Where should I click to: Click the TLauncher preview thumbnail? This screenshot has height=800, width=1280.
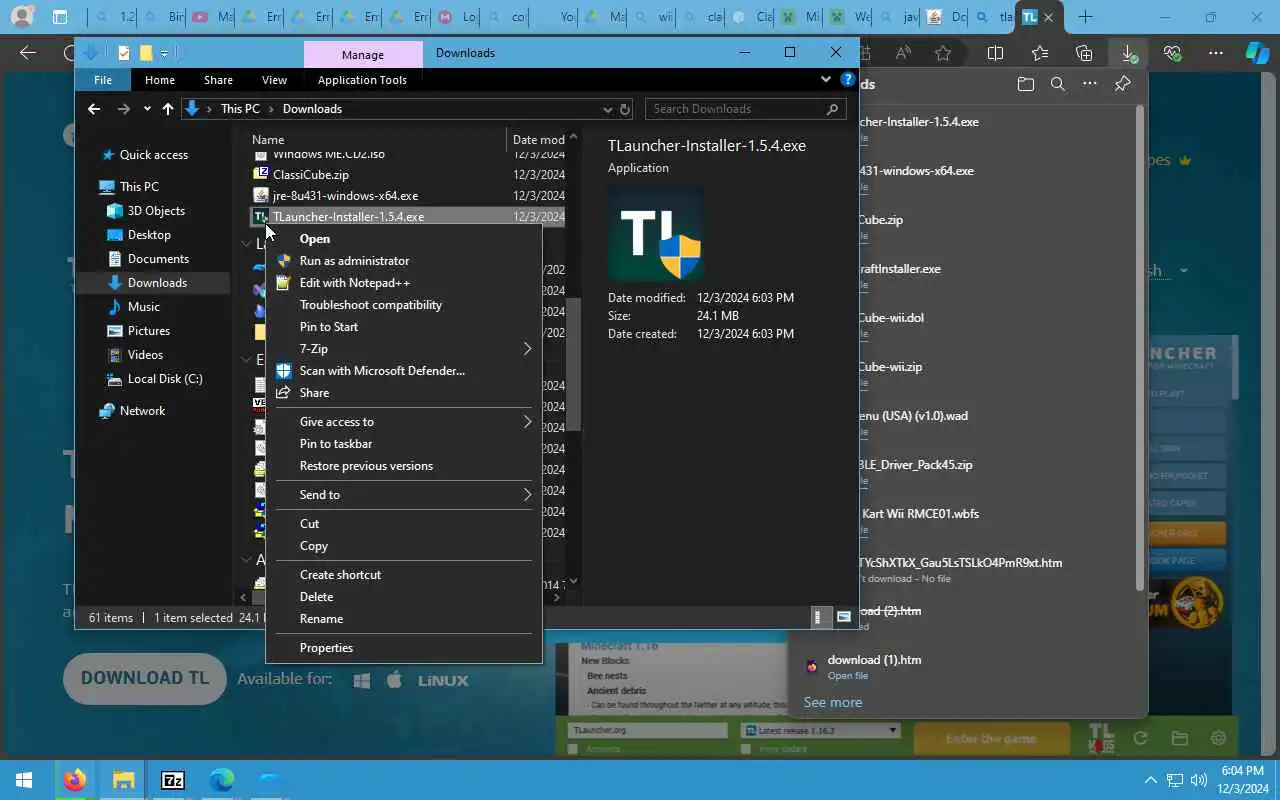[x=657, y=235]
